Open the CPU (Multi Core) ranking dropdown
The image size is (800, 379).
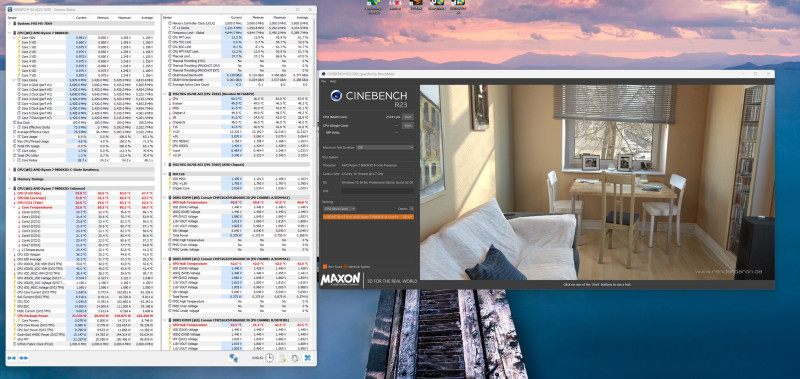pyautogui.click(x=339, y=209)
